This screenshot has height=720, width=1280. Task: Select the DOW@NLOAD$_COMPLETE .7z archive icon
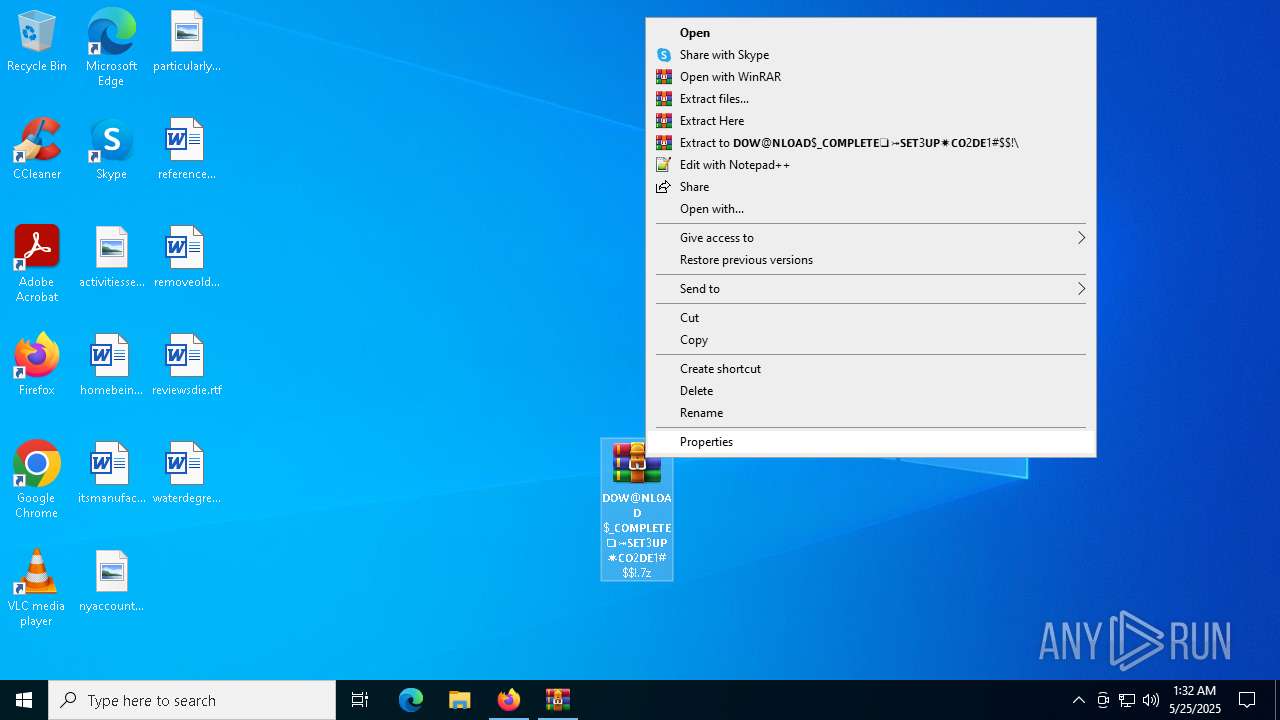click(x=637, y=510)
